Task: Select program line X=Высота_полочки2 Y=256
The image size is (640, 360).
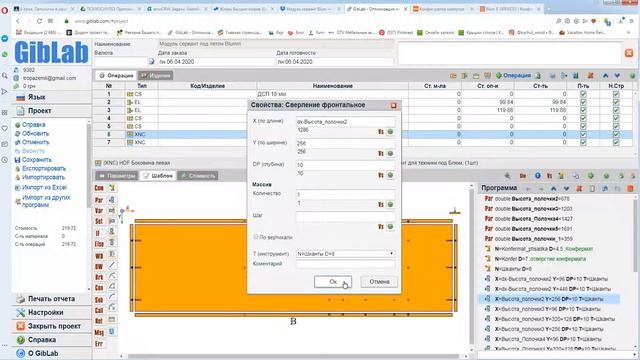Action: pos(549,299)
